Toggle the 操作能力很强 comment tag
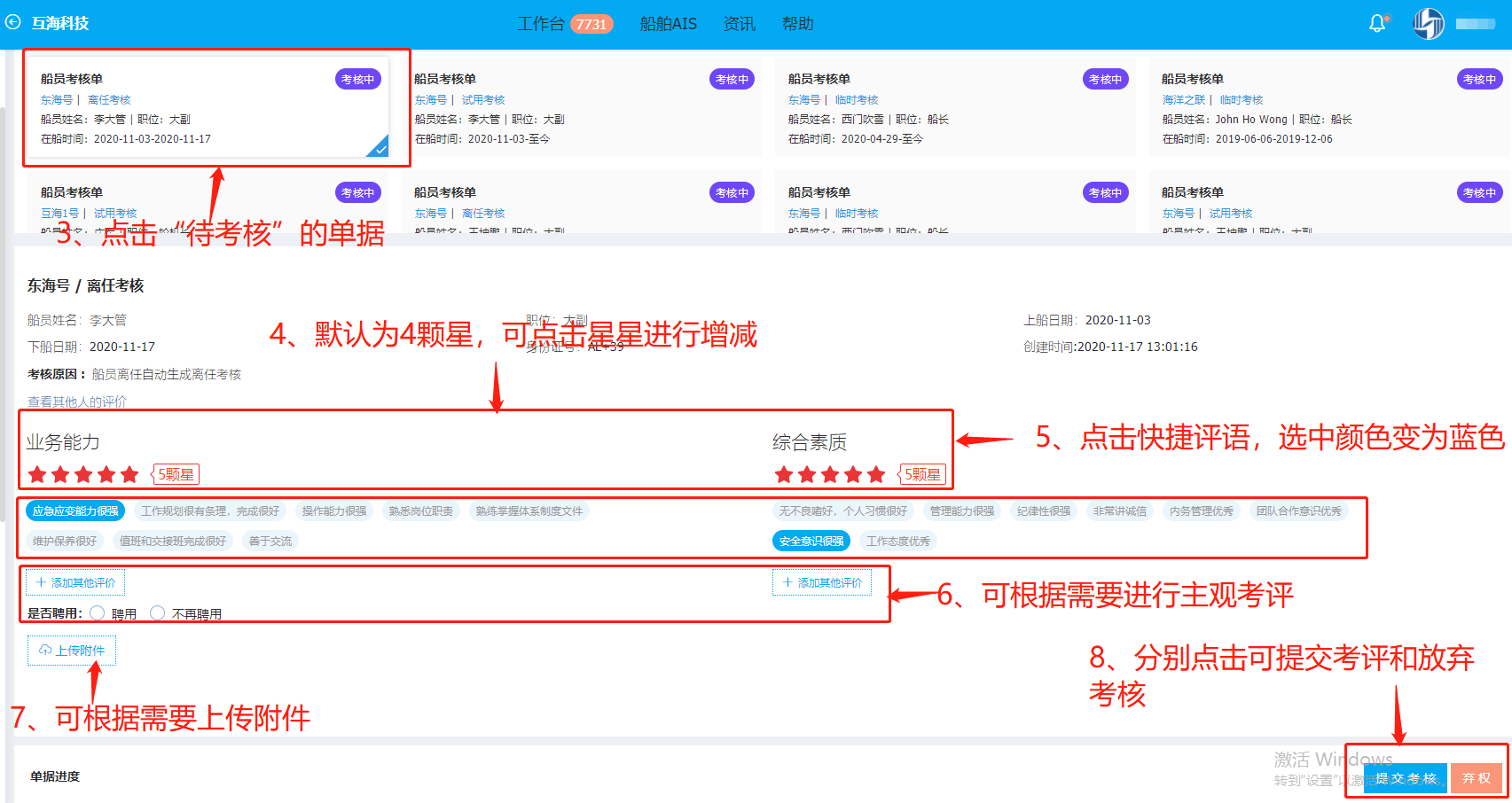Image resolution: width=1512 pixels, height=803 pixels. (x=334, y=511)
